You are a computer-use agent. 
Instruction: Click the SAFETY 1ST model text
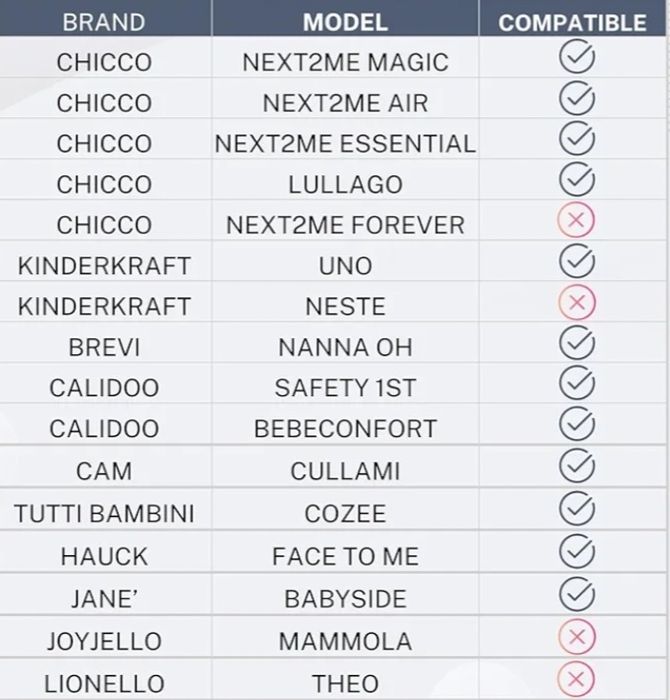tap(345, 388)
